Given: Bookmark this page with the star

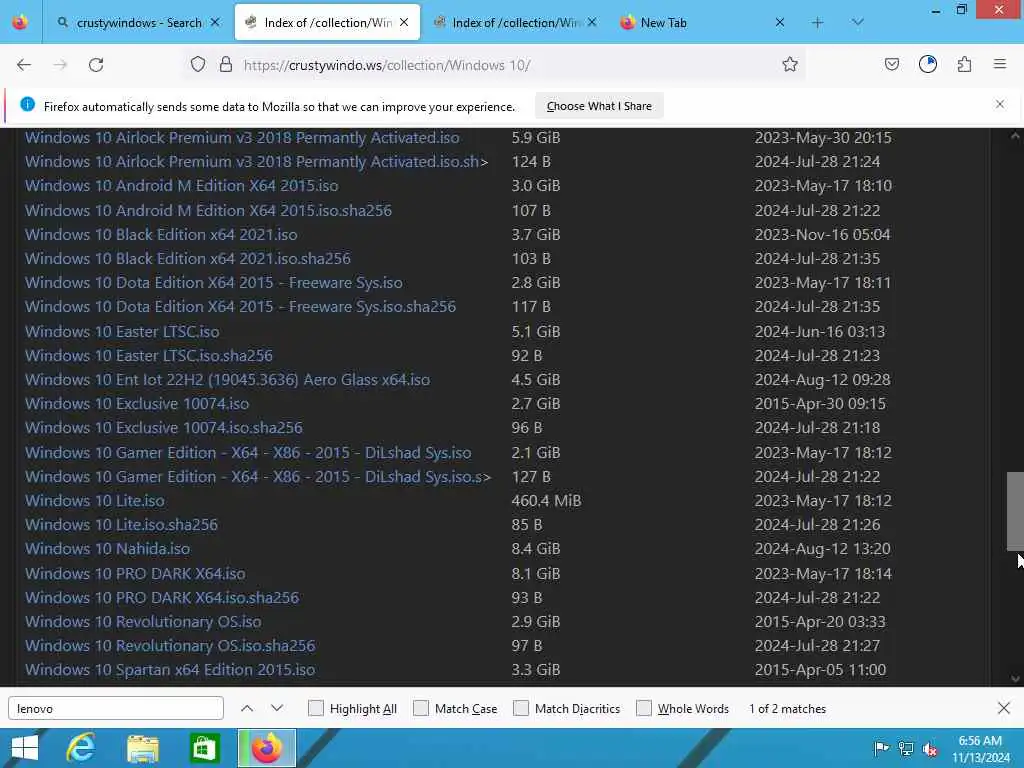Looking at the screenshot, I should point(790,65).
